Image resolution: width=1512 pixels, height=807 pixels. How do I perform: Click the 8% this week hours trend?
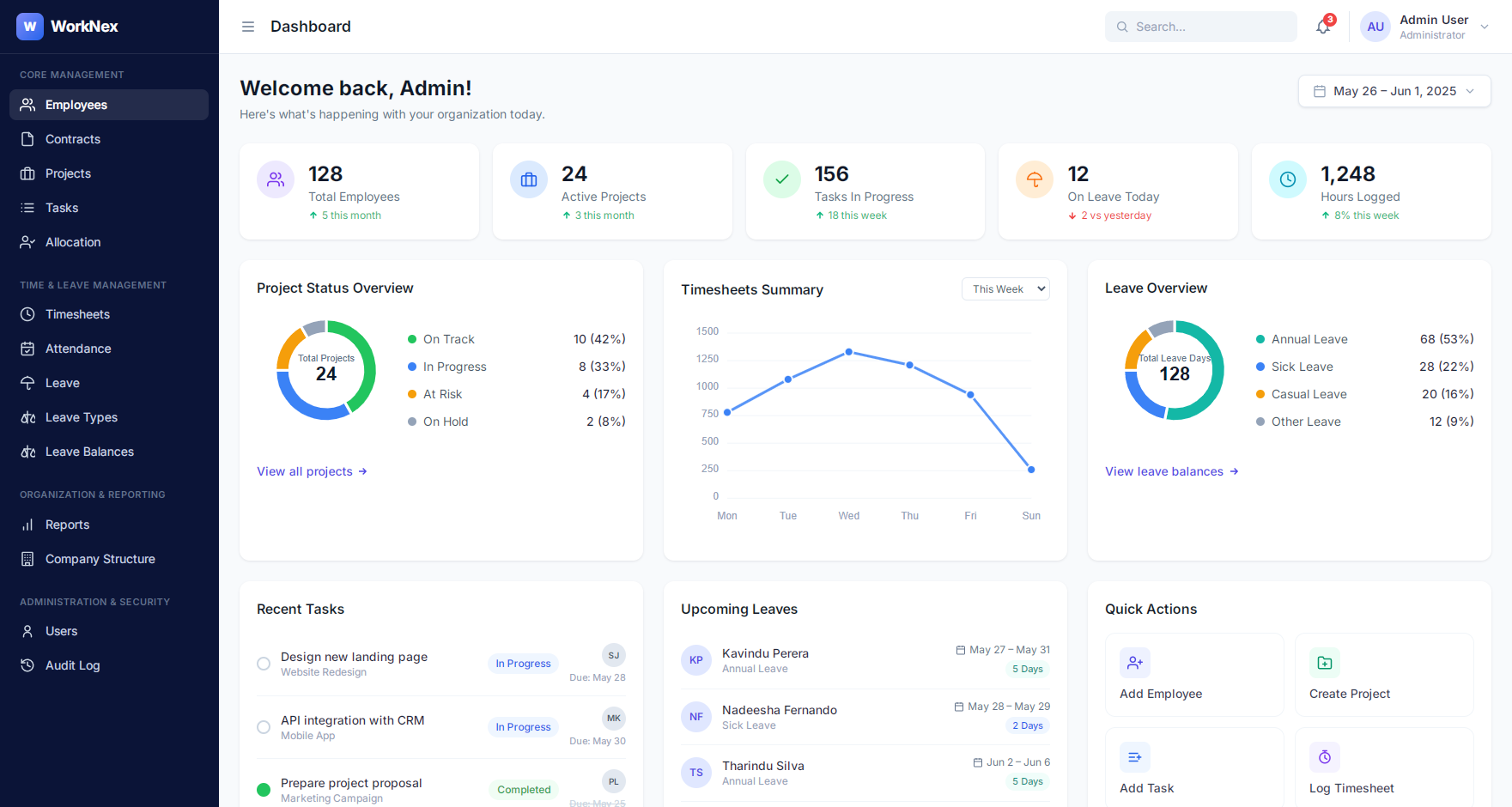coord(1360,215)
